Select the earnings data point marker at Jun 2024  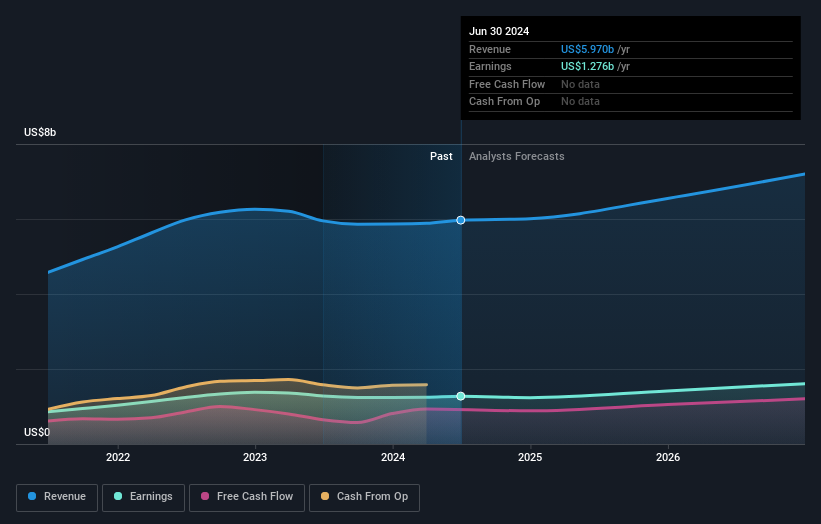click(x=461, y=396)
